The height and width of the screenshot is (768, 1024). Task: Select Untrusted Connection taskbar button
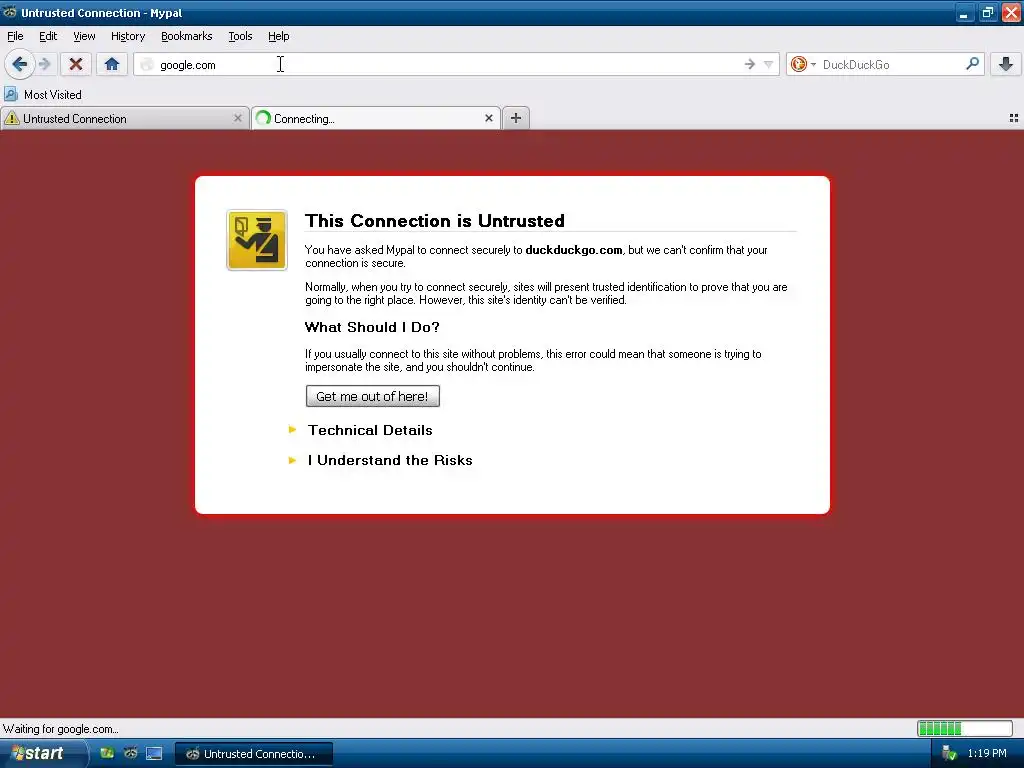(x=254, y=754)
